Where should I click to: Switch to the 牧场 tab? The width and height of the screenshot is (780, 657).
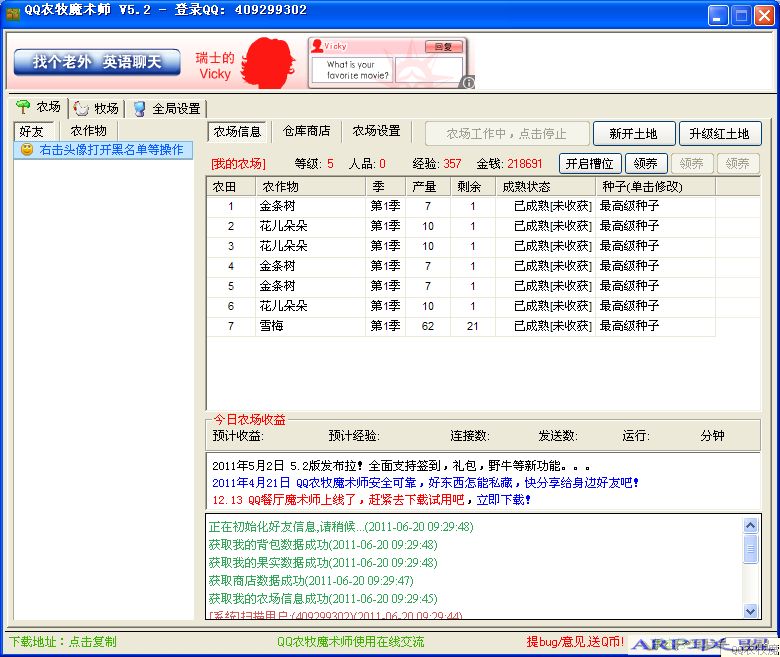point(96,108)
